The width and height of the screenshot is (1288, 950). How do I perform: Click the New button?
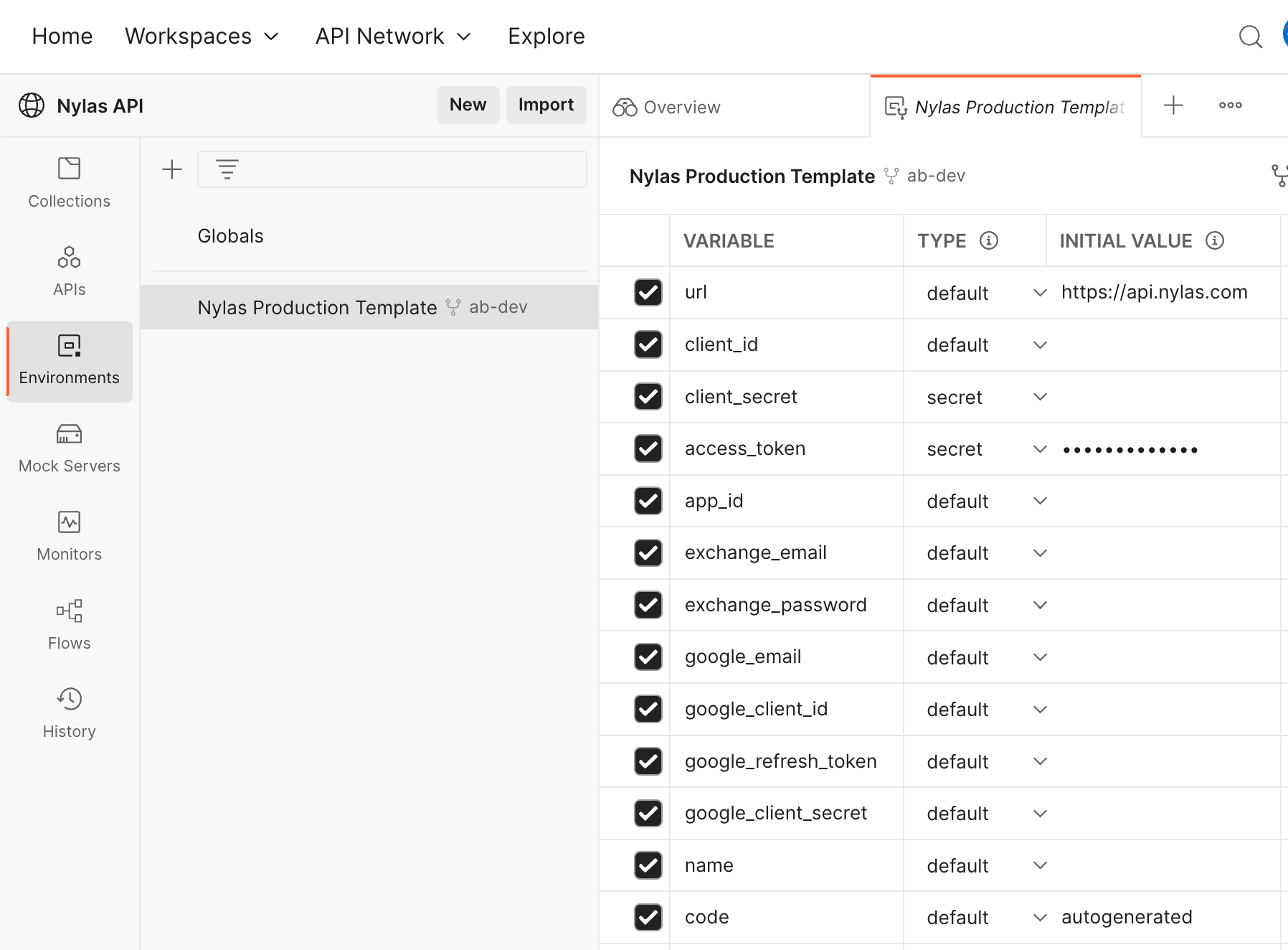(468, 105)
